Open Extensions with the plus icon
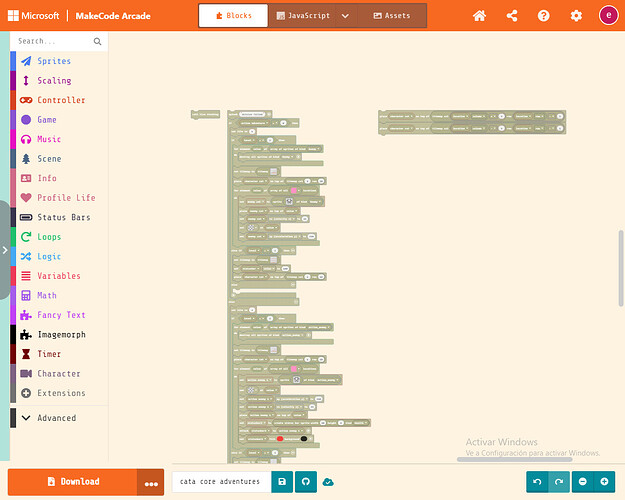This screenshot has width=625, height=500. (x=59, y=393)
